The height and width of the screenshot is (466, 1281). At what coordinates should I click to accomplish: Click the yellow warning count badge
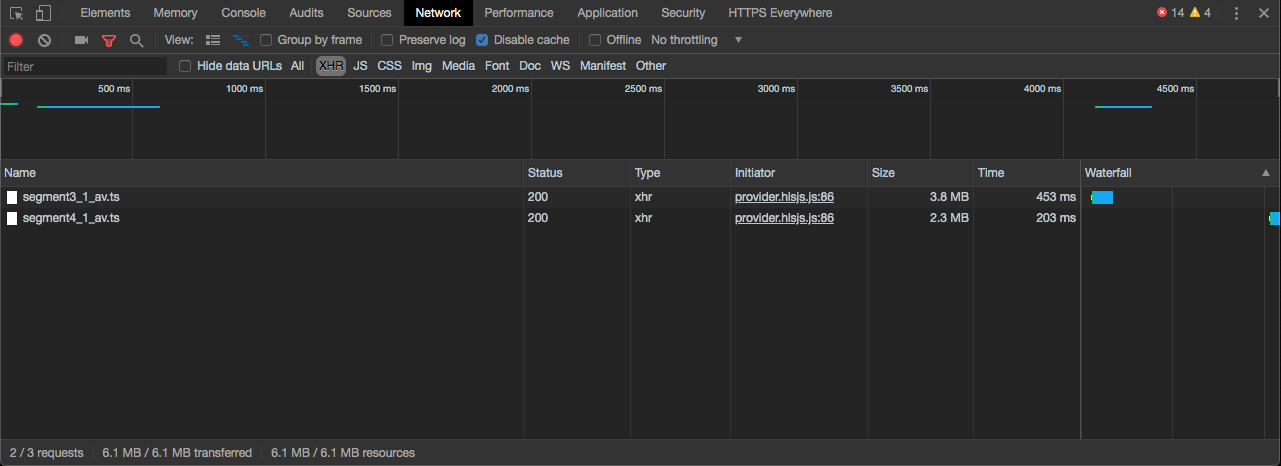(x=1200, y=13)
